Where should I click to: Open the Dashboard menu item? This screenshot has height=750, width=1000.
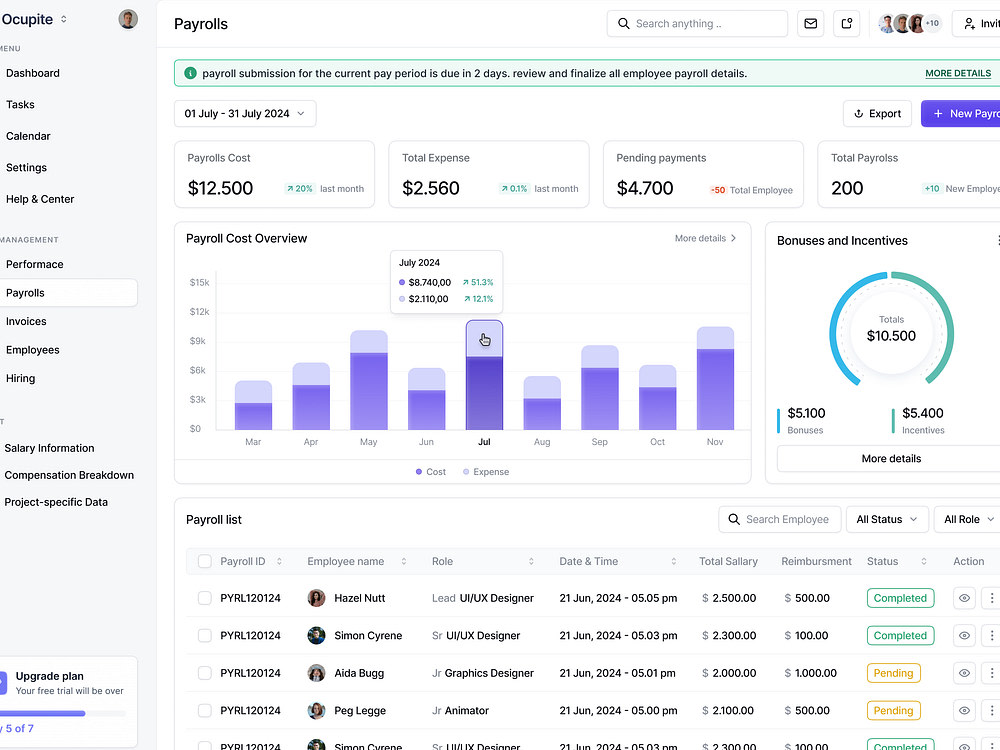tap(33, 73)
